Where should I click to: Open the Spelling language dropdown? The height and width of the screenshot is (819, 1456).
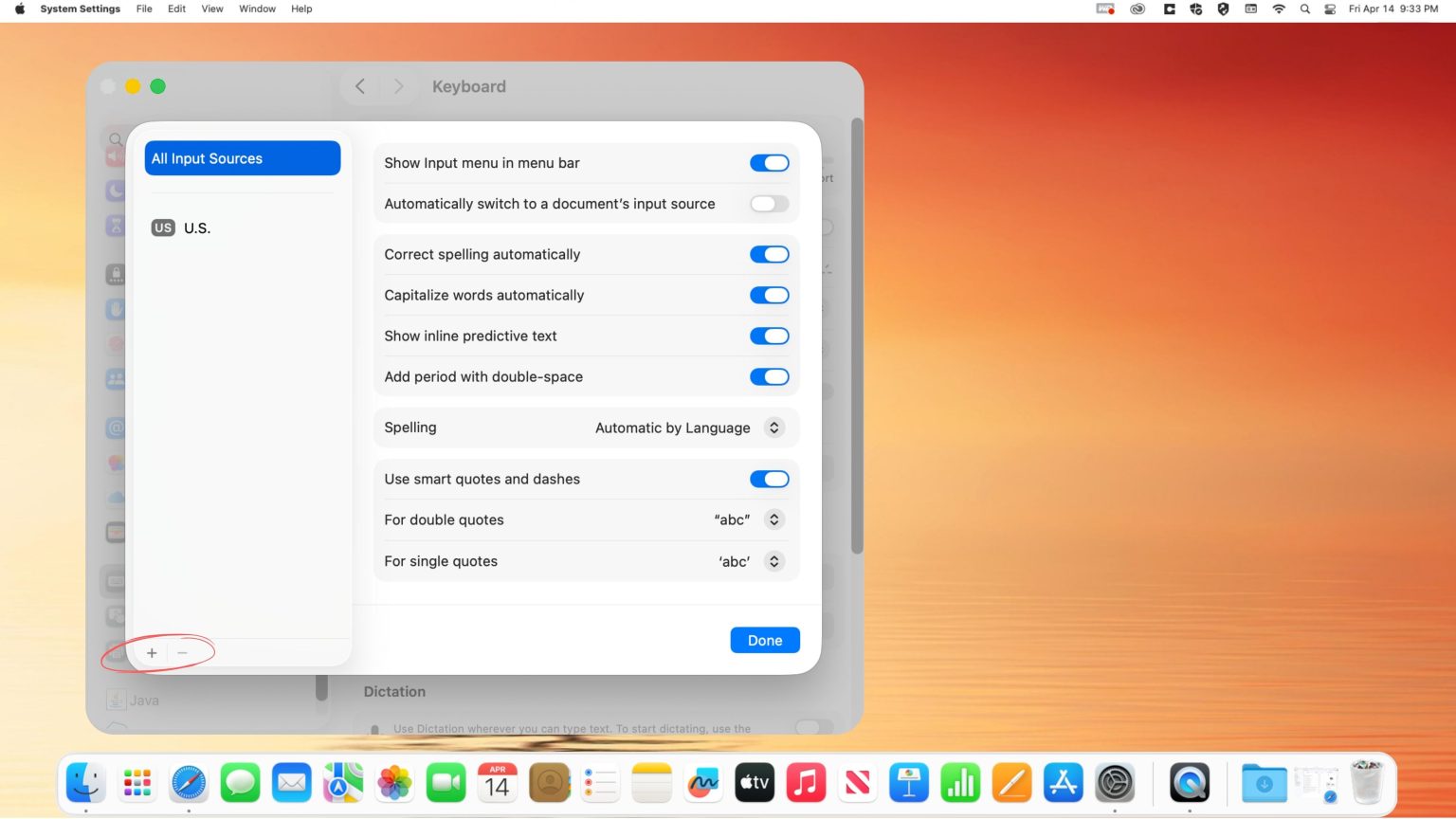click(773, 428)
